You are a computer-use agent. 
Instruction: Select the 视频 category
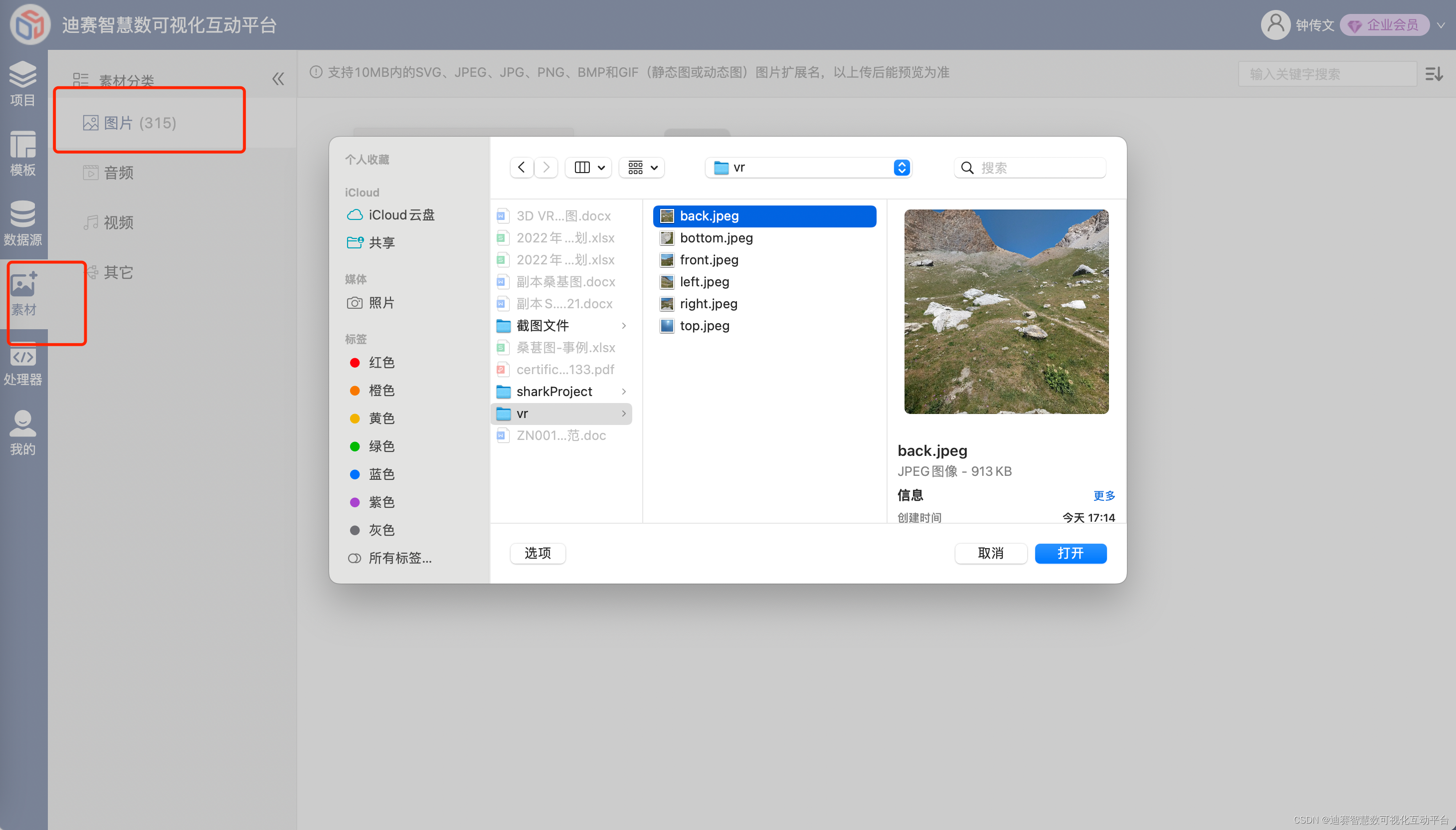tap(118, 222)
